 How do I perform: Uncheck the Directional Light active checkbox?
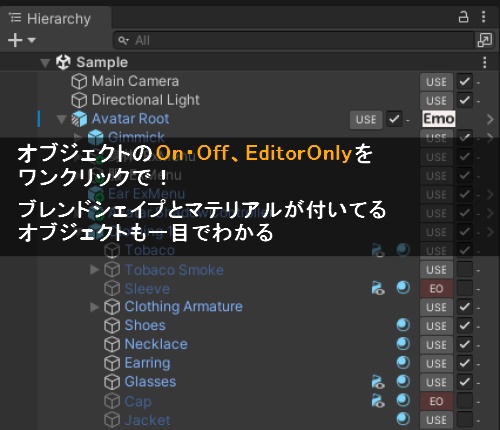pyautogui.click(x=465, y=100)
